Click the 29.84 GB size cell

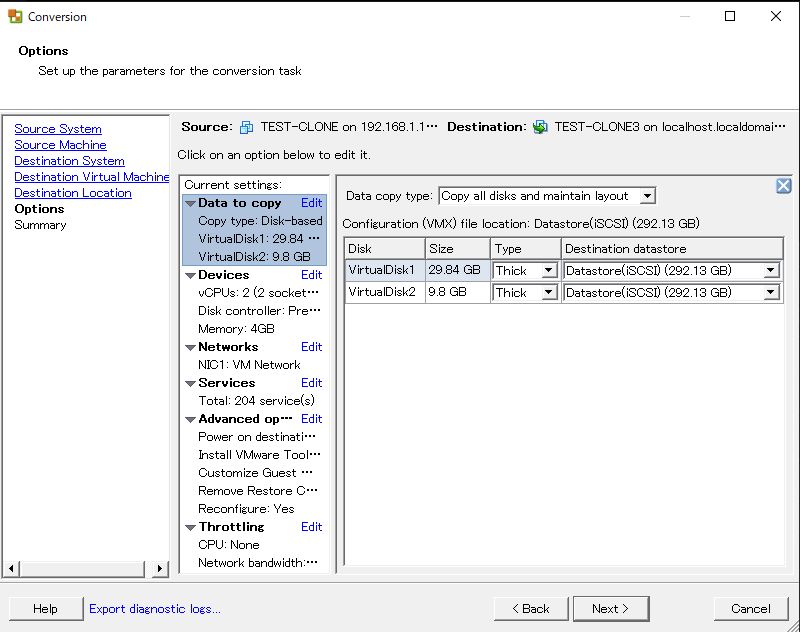click(x=458, y=270)
